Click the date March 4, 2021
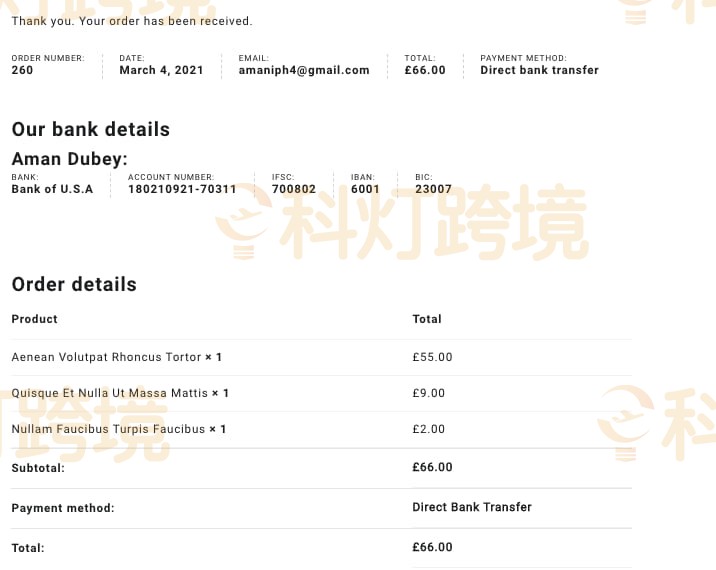This screenshot has width=716, height=570. 161,70
